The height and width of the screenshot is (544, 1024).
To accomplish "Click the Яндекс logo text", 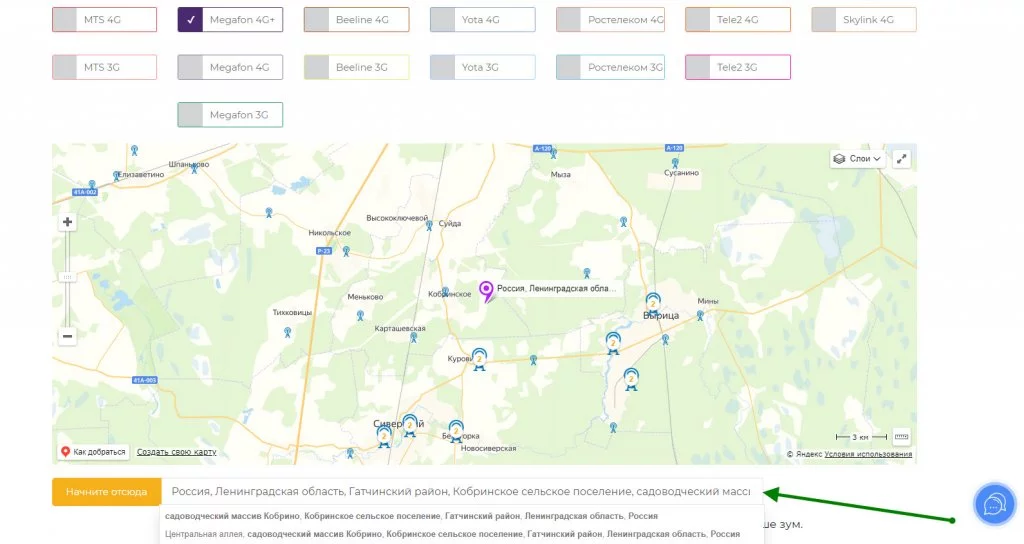I will [x=808, y=454].
